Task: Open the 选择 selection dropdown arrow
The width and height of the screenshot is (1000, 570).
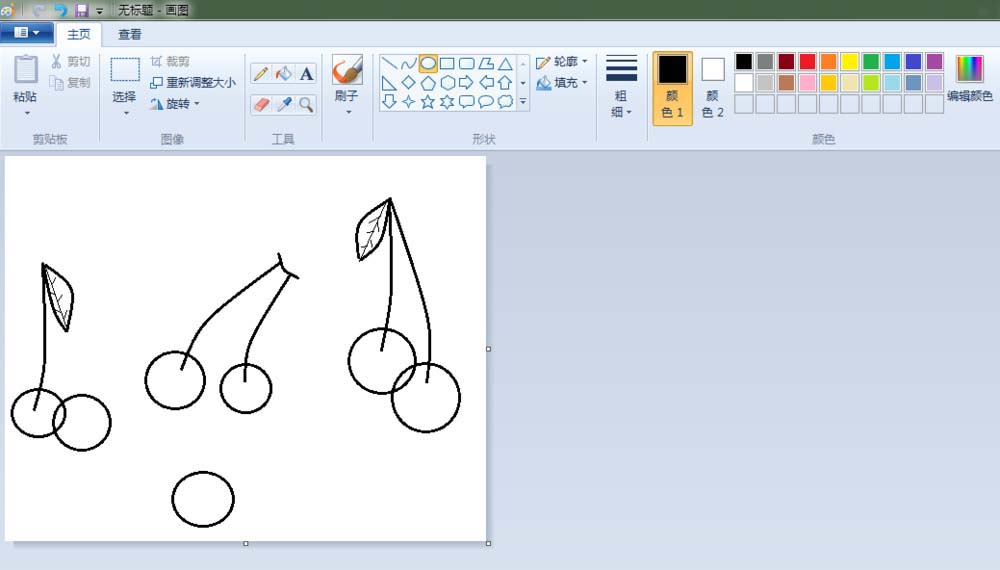Action: [126, 113]
